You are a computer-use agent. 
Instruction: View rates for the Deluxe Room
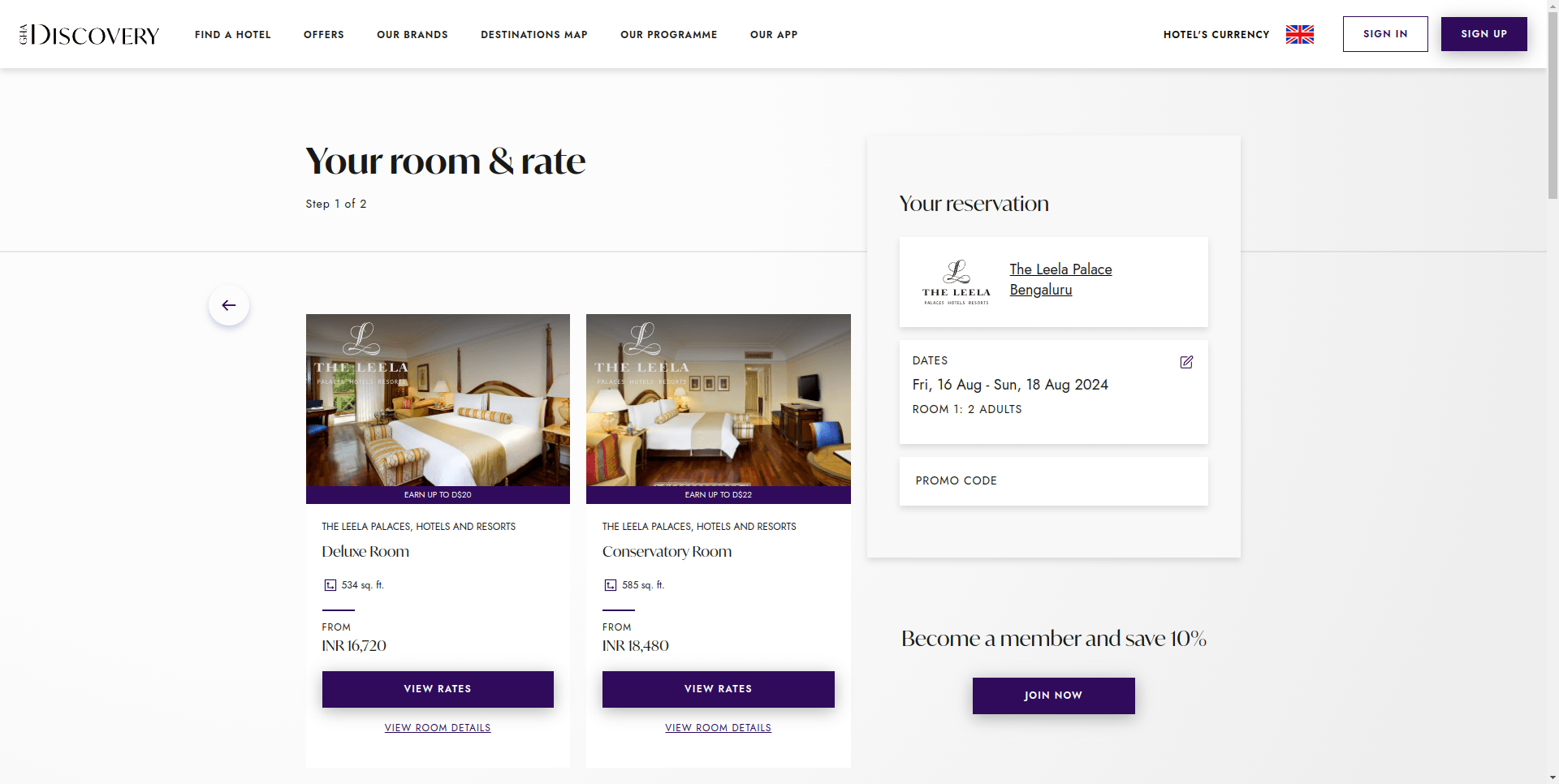point(438,689)
